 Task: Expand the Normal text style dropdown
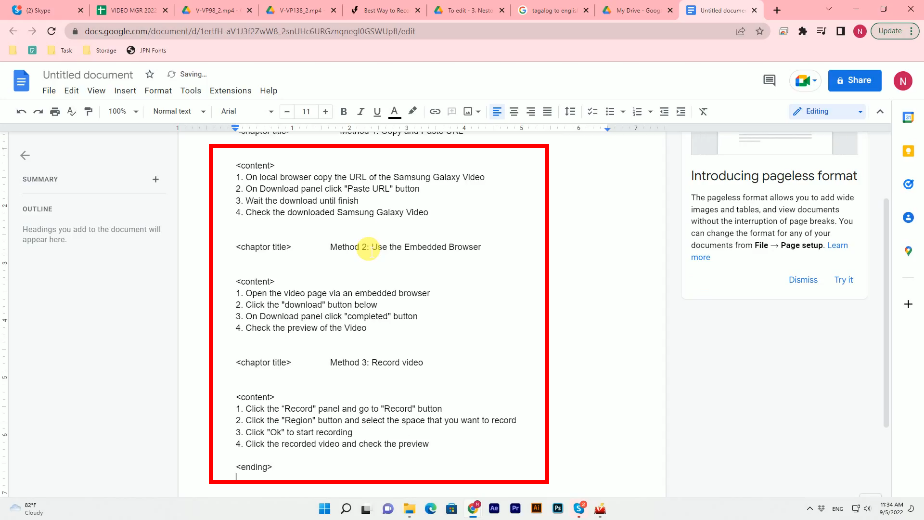(177, 111)
